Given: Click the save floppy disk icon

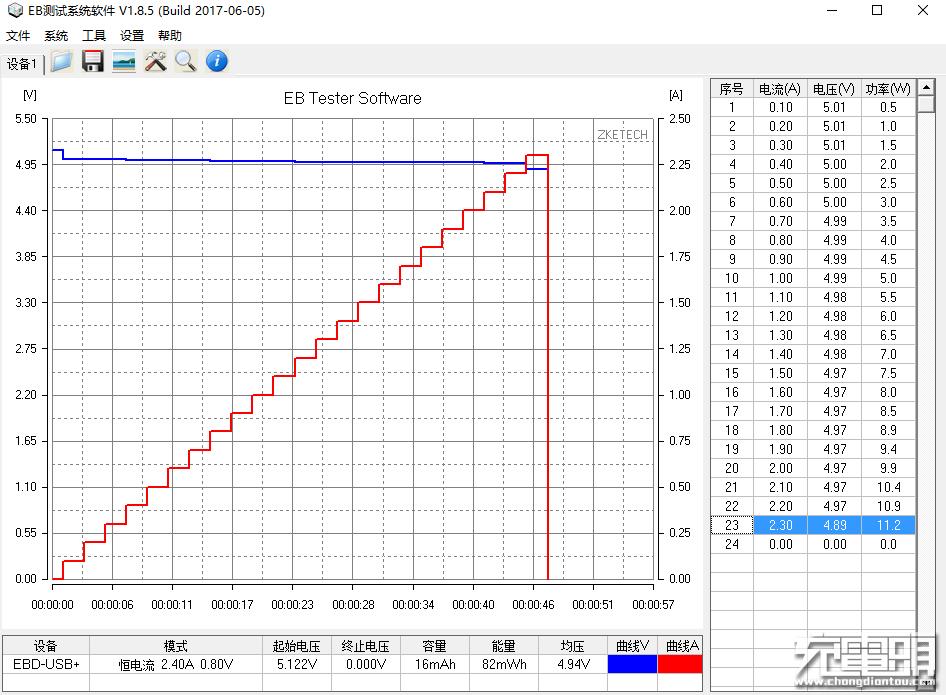Looking at the screenshot, I should tap(93, 62).
